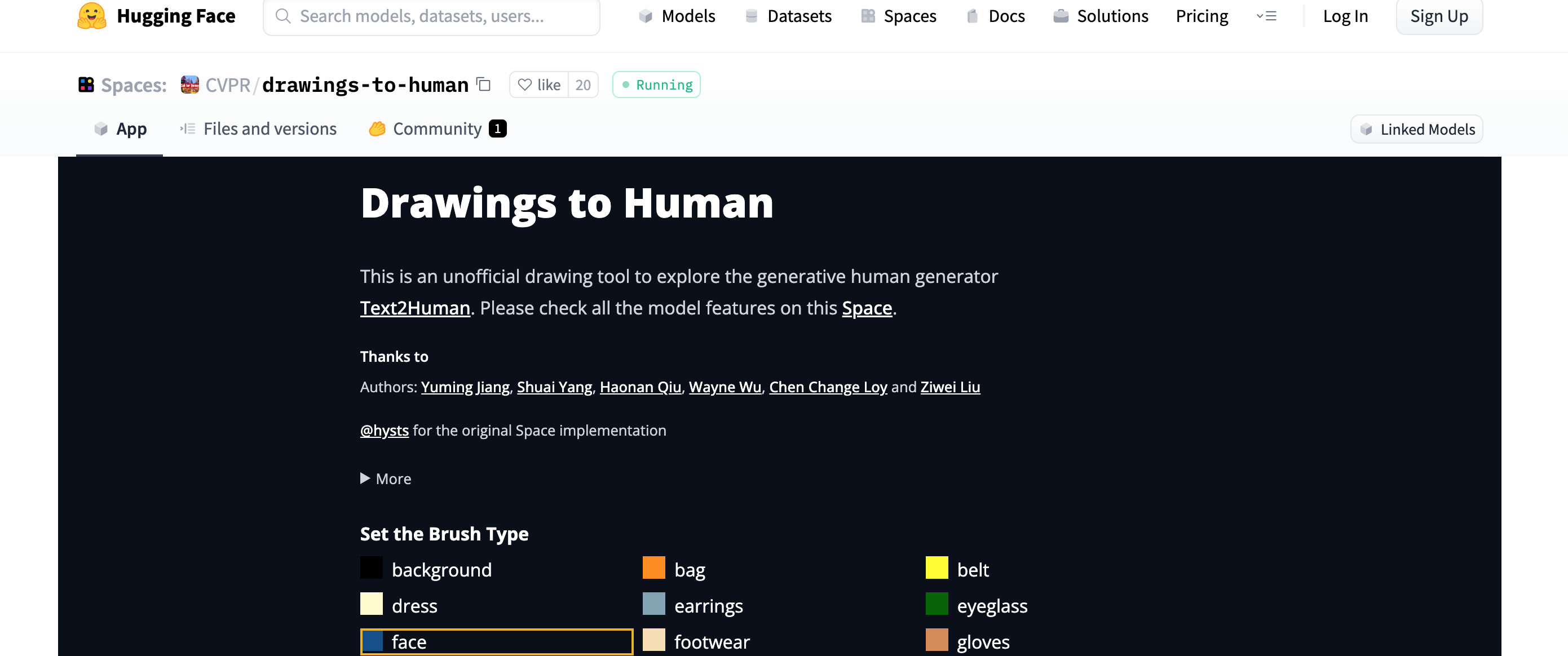Go to Spaces in top navigation
Viewport: 1568px width, 656px height.
[898, 16]
